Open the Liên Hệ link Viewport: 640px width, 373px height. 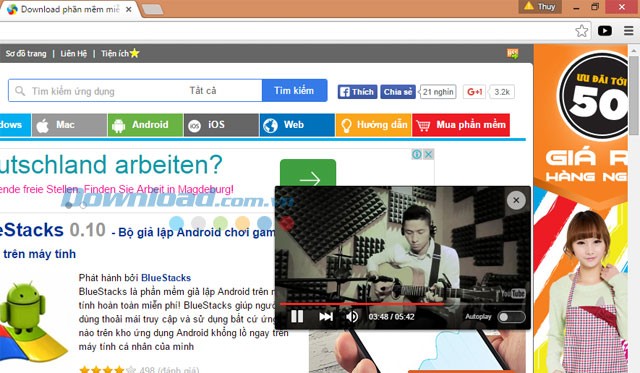pyautogui.click(x=73, y=53)
